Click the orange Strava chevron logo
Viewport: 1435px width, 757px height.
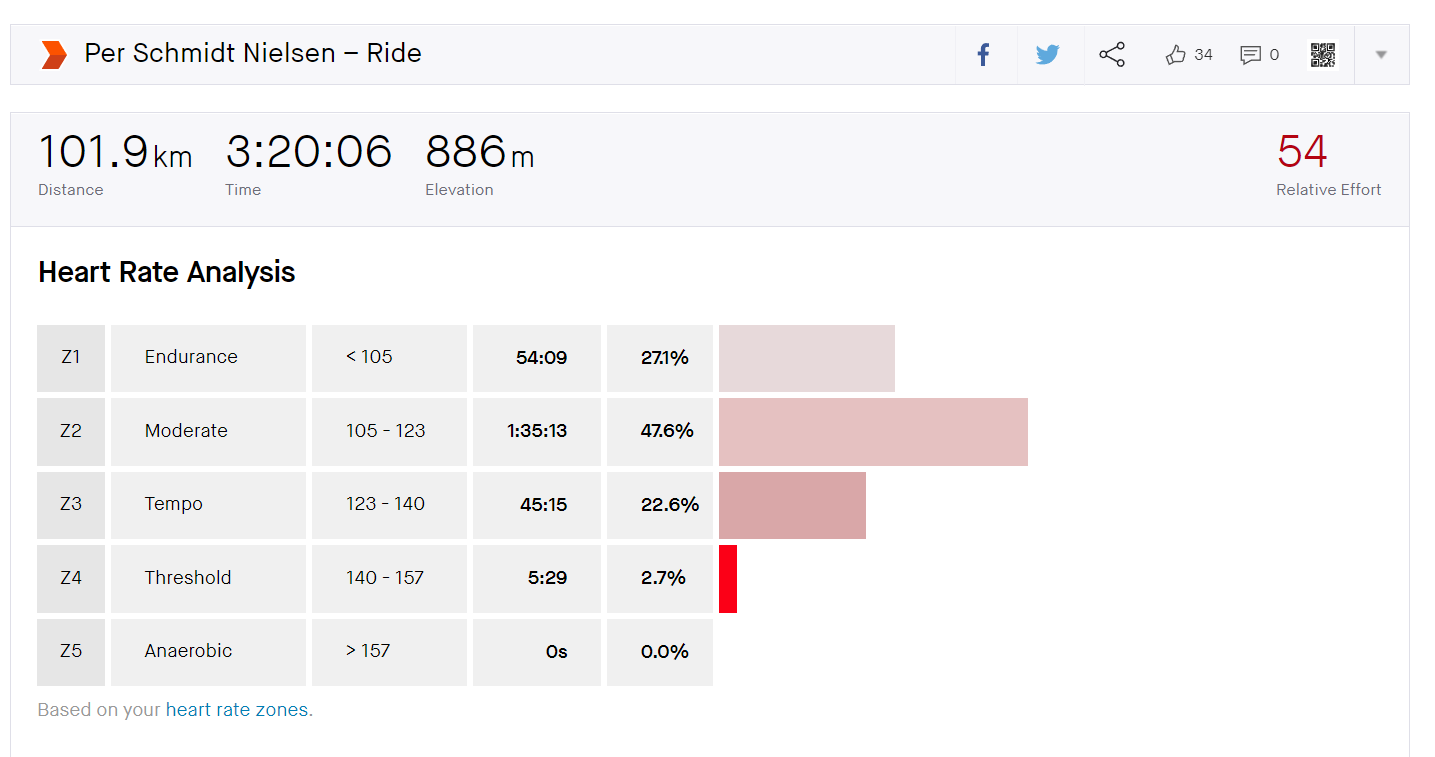[x=54, y=55]
